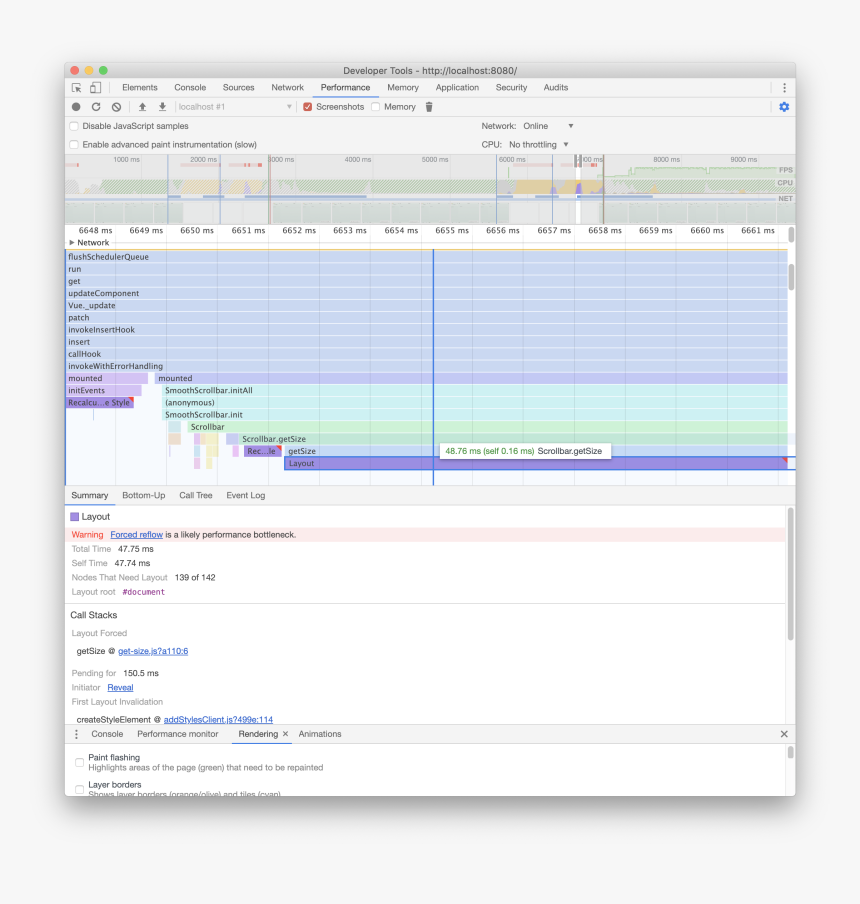
Task: Click the Rendering drawer scrollbar thumb
Action: (x=791, y=752)
